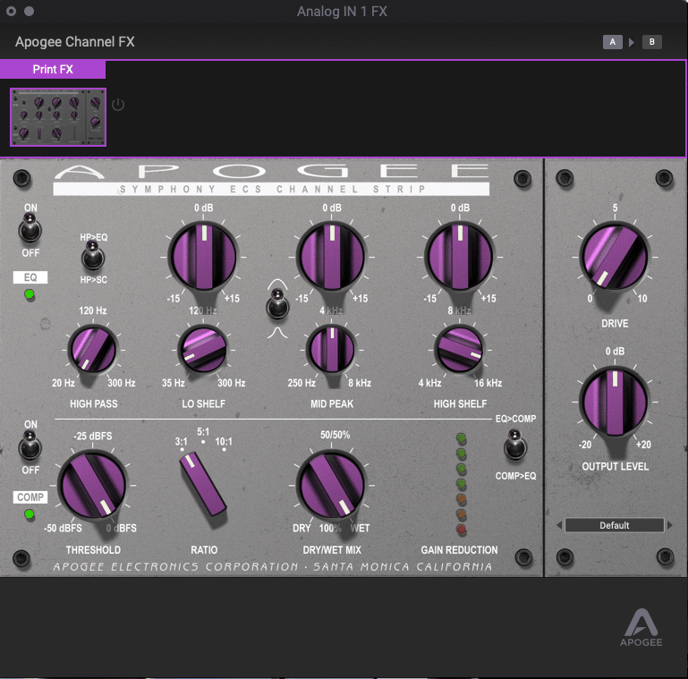Click the lower orange gain reduction LED
The image size is (688, 679).
[x=461, y=514]
